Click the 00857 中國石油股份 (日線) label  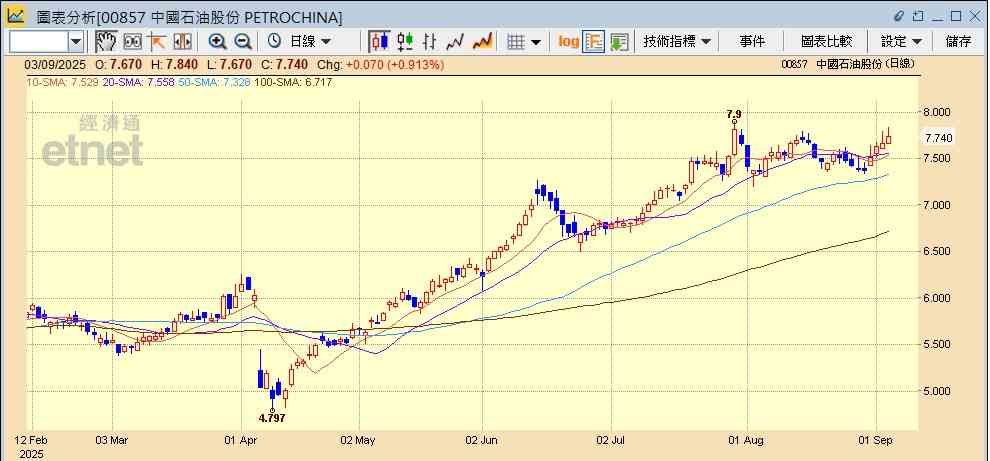tap(847, 64)
